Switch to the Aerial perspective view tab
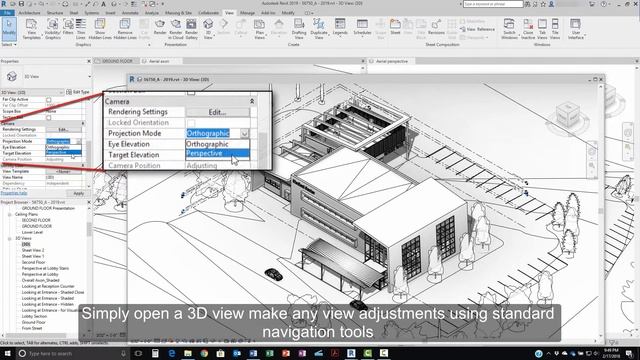This screenshot has height=360, width=640. [x=392, y=61]
